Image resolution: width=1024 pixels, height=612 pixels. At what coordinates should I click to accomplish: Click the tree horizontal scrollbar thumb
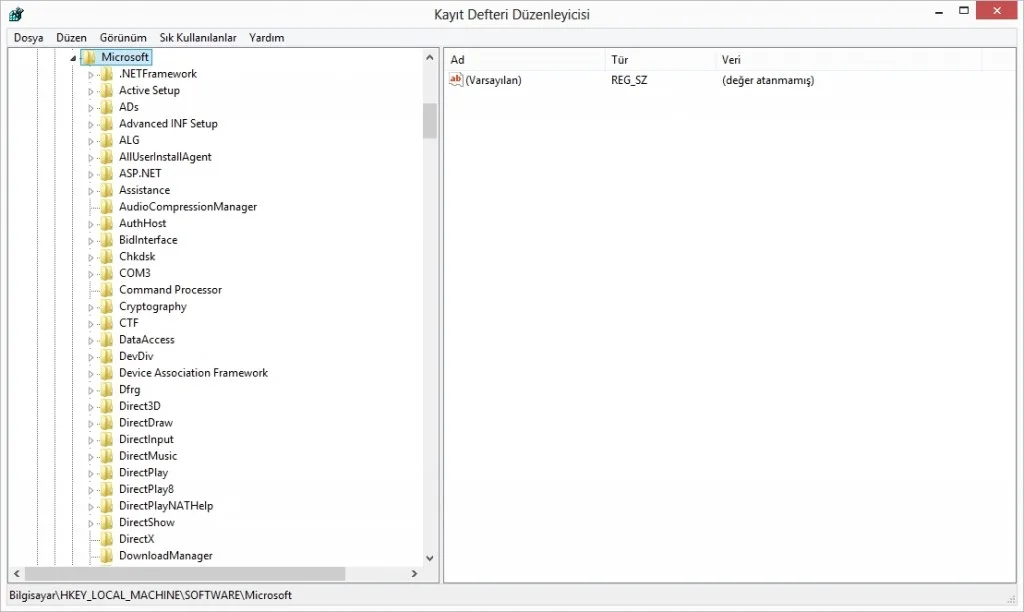point(185,573)
